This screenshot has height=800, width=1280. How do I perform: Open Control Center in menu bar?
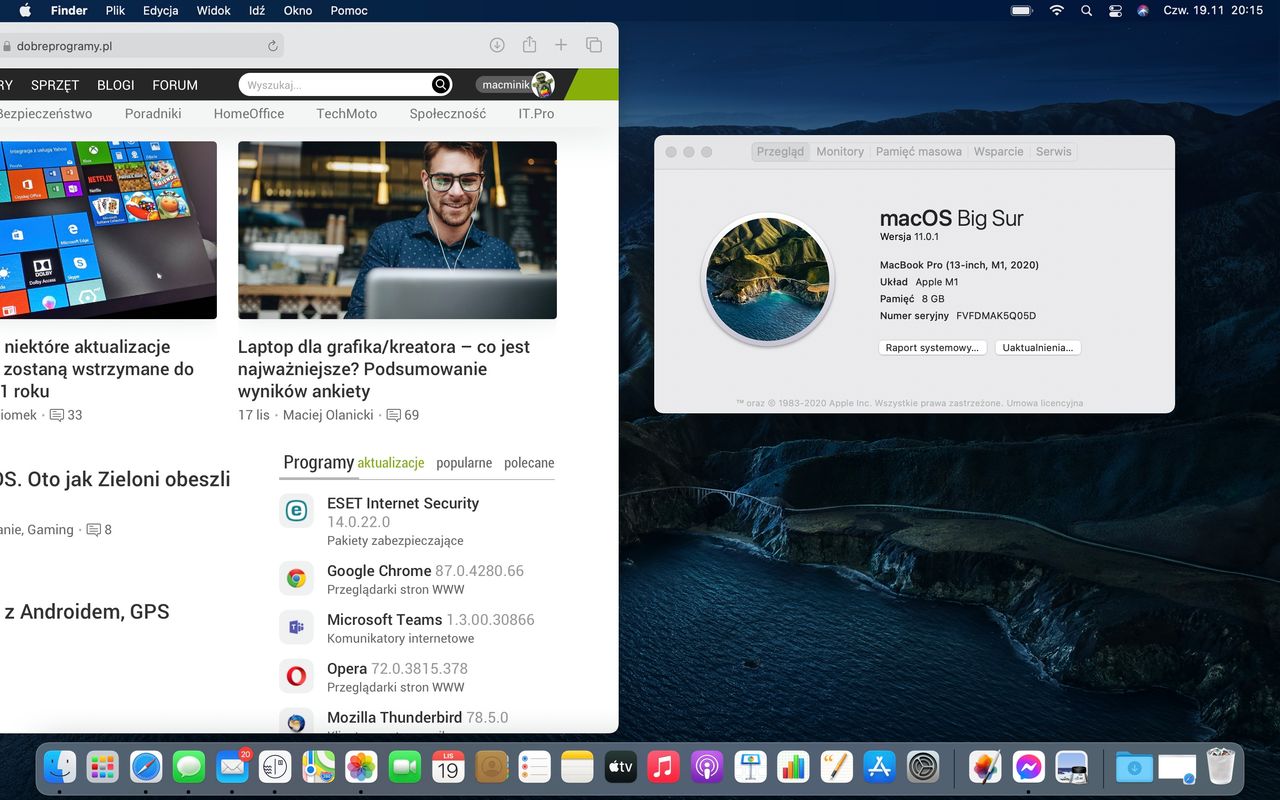(1116, 11)
